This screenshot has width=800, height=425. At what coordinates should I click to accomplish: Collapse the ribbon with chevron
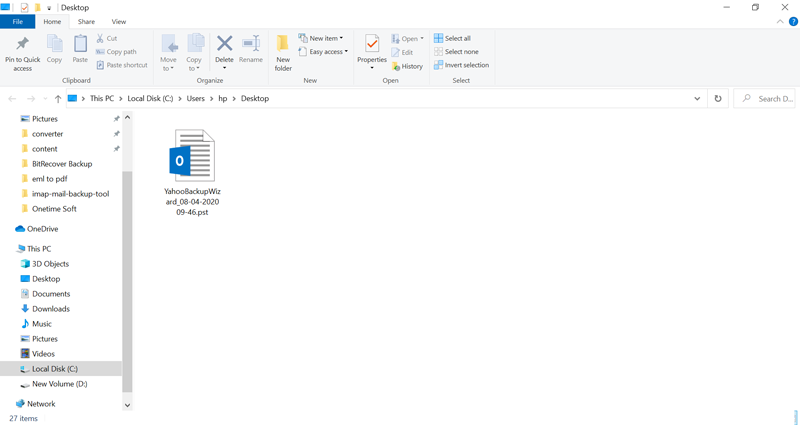780,21
